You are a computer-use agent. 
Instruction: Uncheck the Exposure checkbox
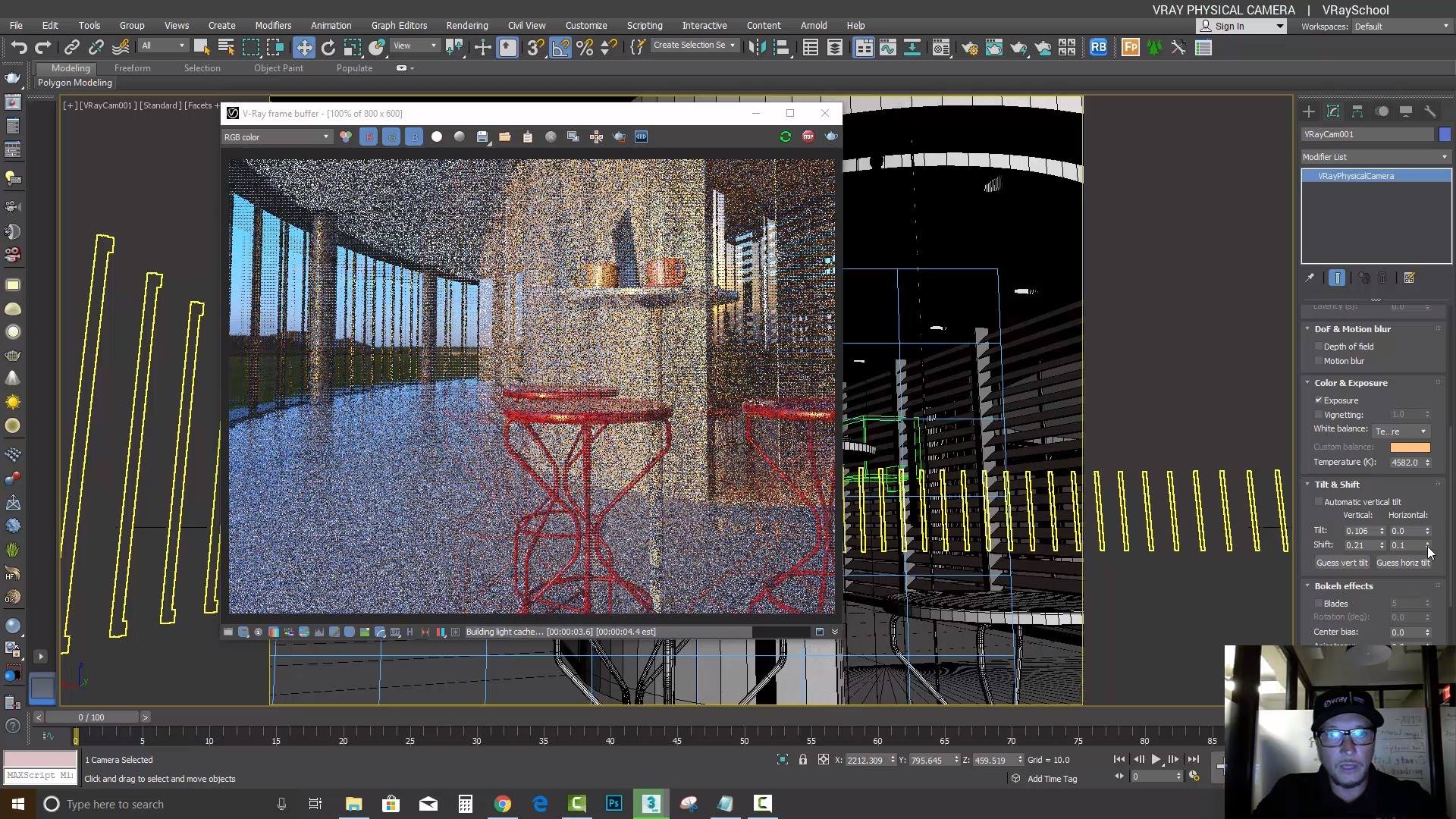click(1319, 400)
